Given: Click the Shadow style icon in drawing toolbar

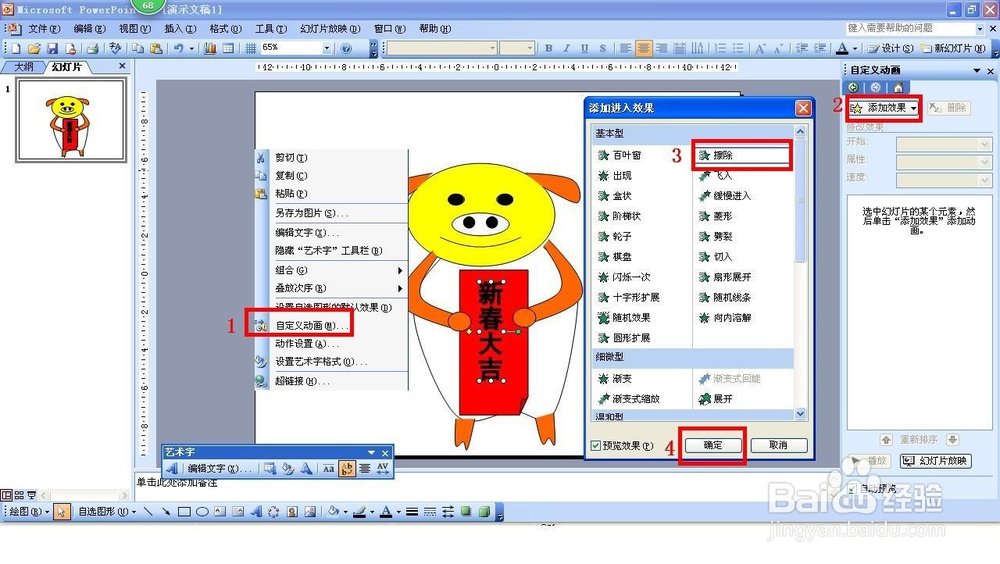Looking at the screenshot, I should click(466, 512).
